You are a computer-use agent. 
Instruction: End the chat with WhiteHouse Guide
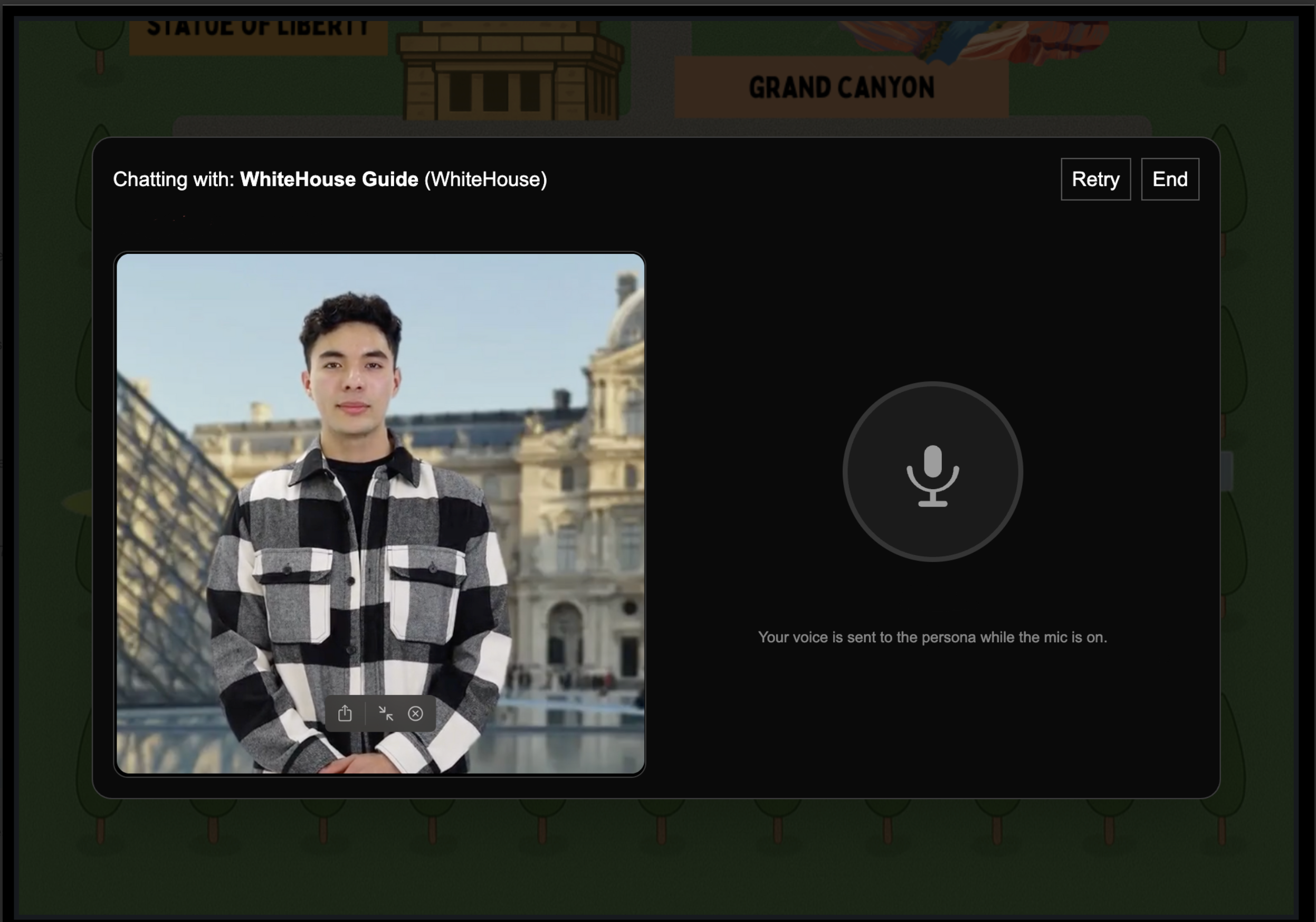coord(1169,179)
